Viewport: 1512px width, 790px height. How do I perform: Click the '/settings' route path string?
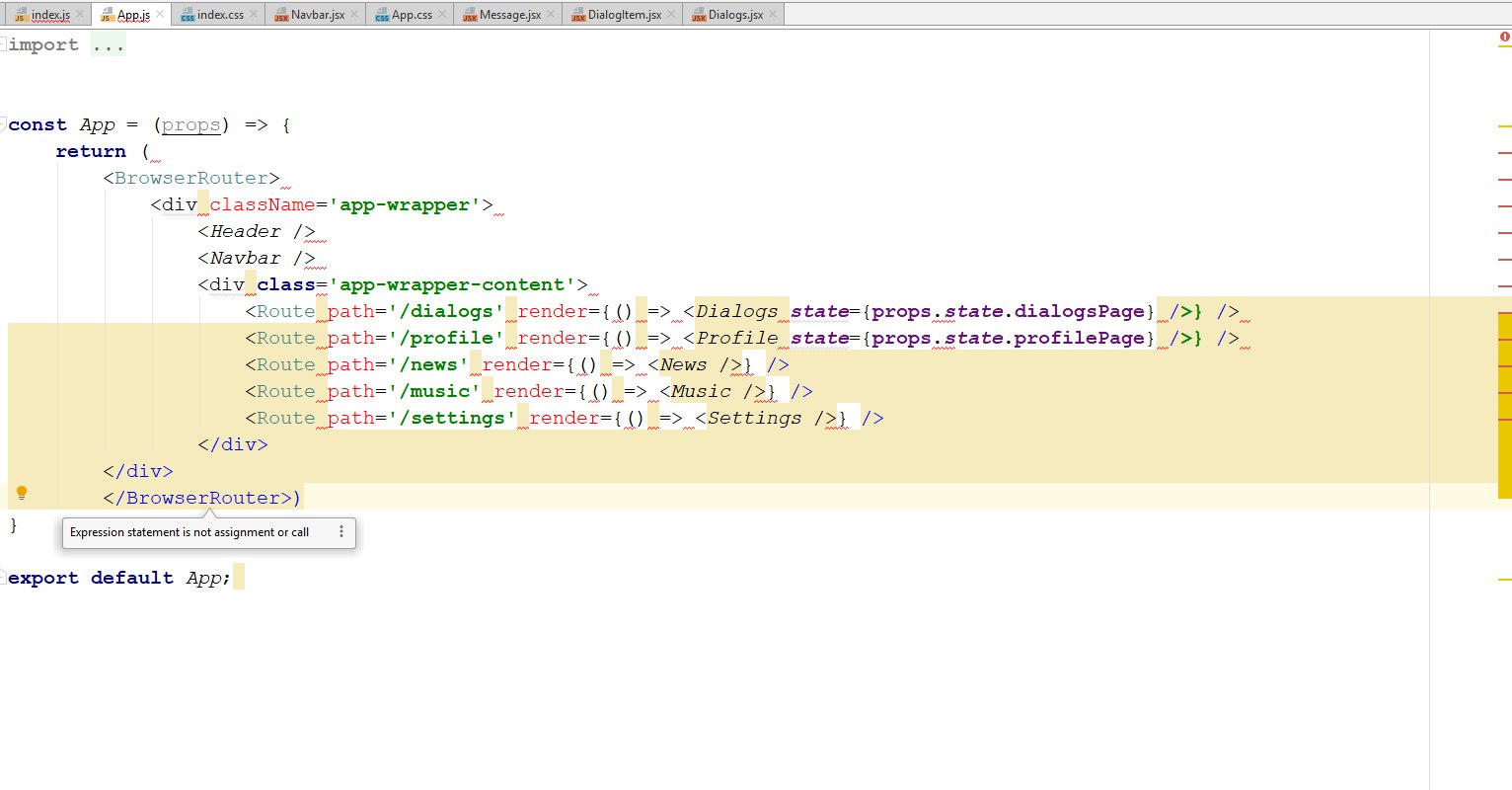[x=452, y=419]
